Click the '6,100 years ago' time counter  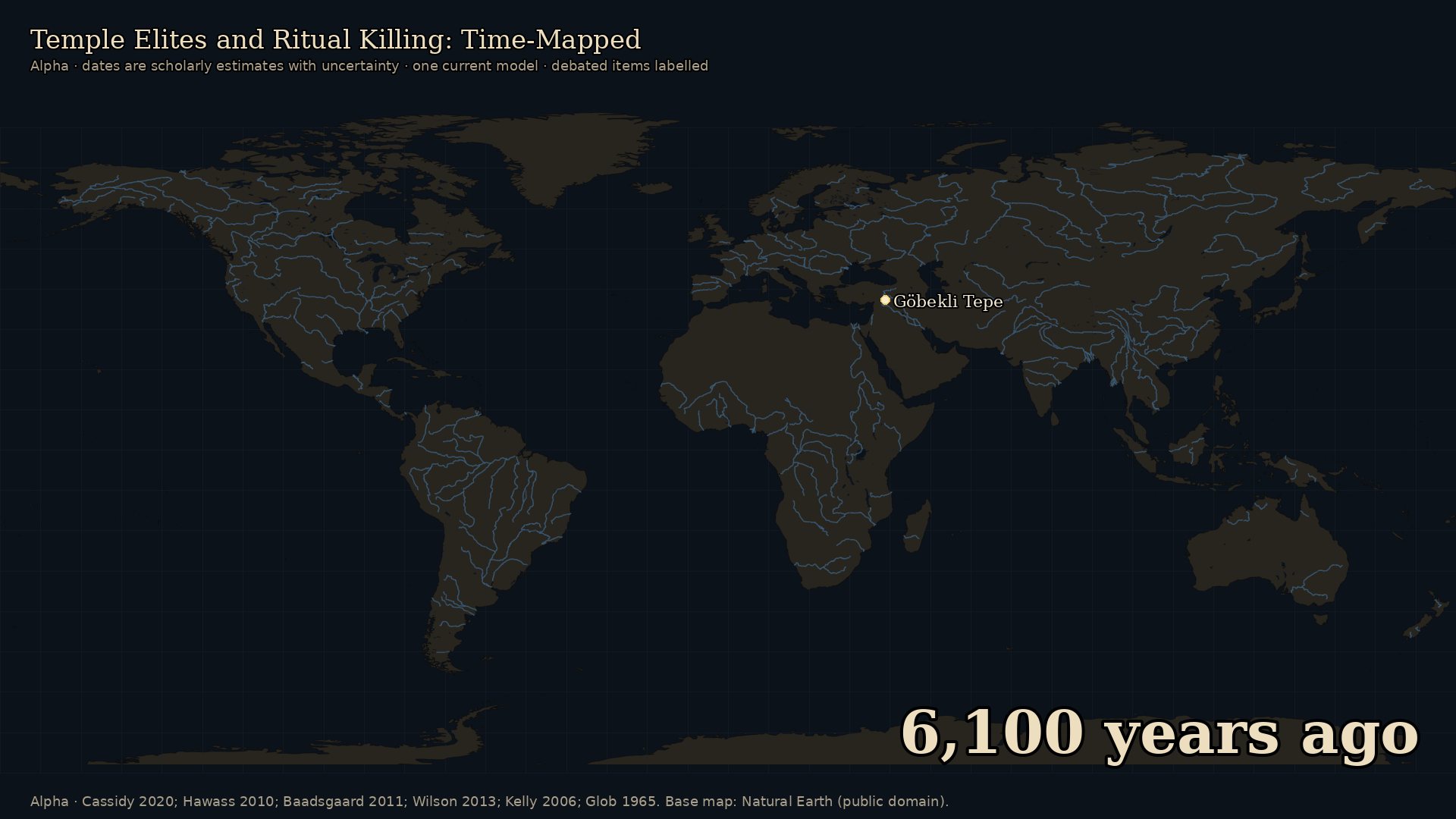(1159, 733)
